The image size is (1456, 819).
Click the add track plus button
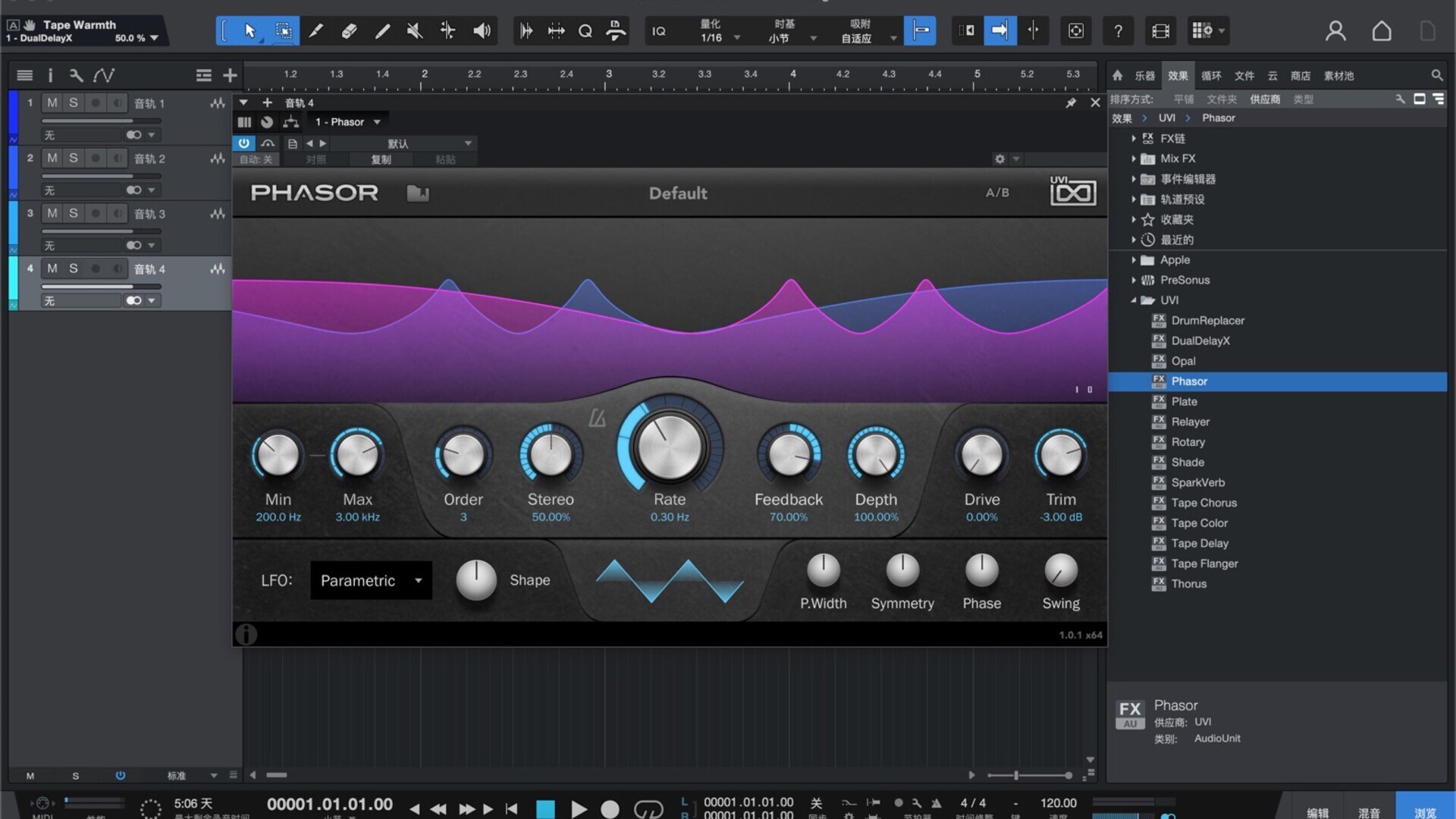[230, 75]
